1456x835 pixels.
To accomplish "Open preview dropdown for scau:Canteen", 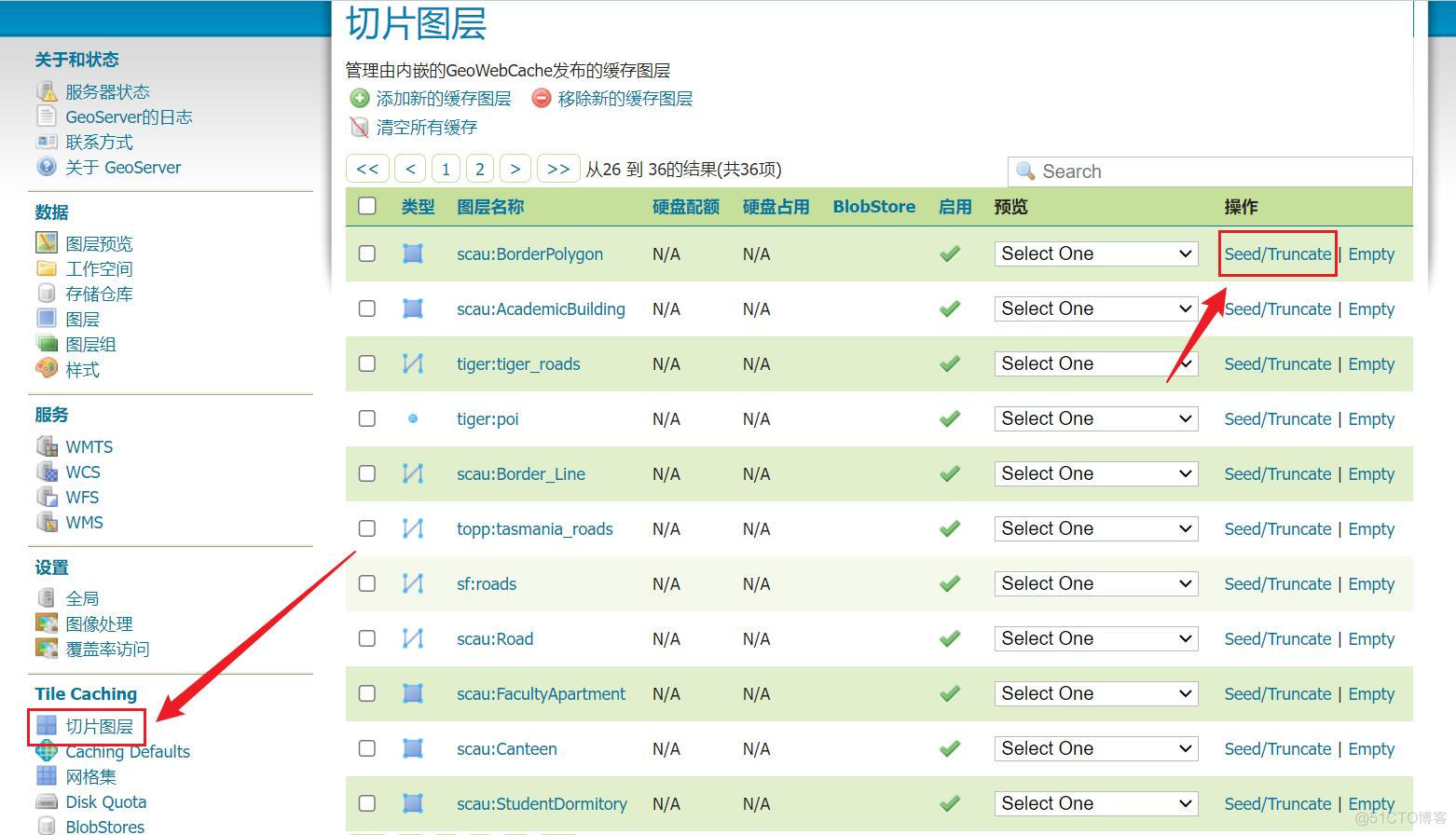I will tap(1096, 748).
